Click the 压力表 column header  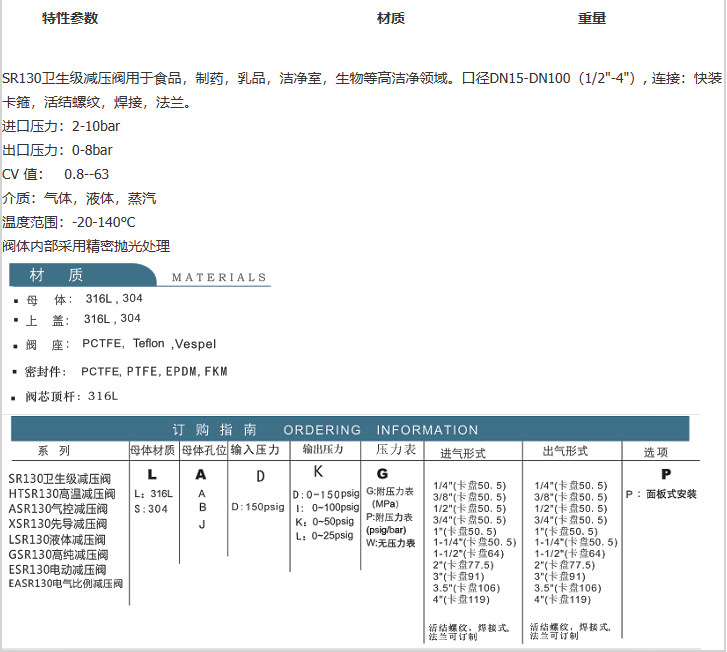pos(396,449)
